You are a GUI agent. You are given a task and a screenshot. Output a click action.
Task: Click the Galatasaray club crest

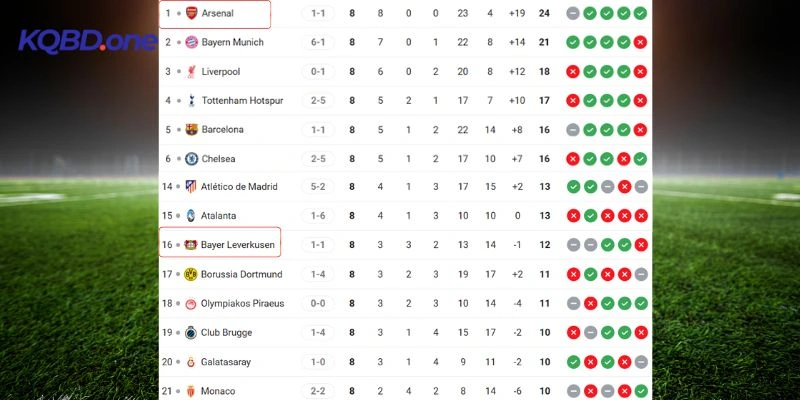[191, 361]
